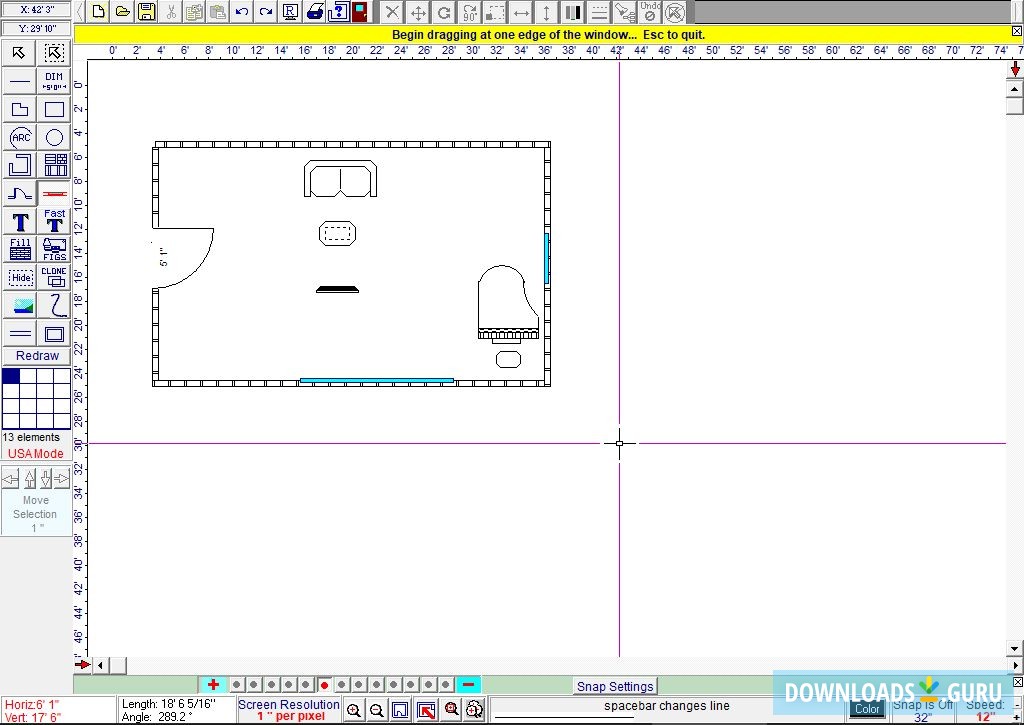Open Snap Settings
The height and width of the screenshot is (725, 1024).
(x=615, y=686)
